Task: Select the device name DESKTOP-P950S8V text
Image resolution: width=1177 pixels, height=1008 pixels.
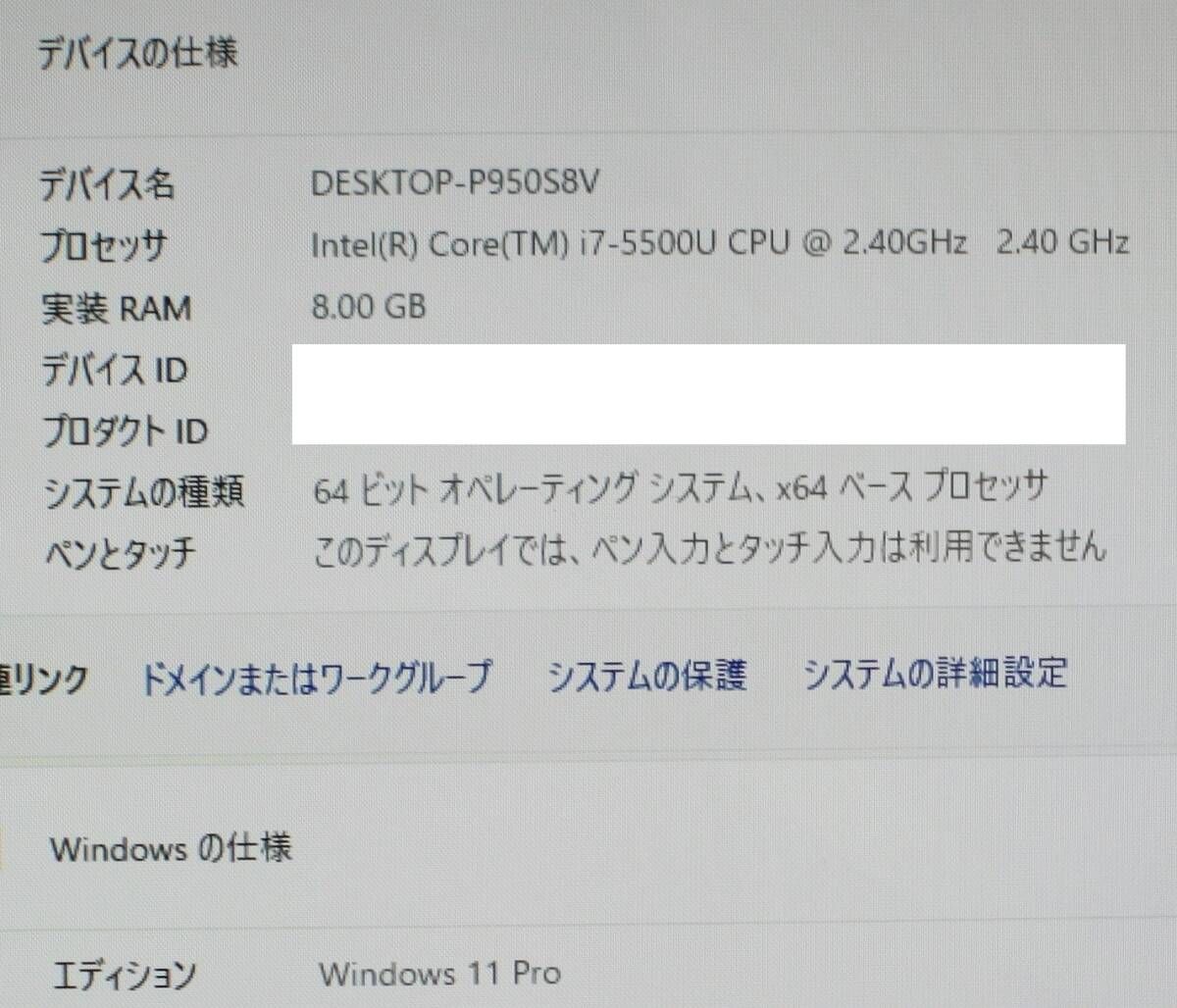Action: coord(454,183)
